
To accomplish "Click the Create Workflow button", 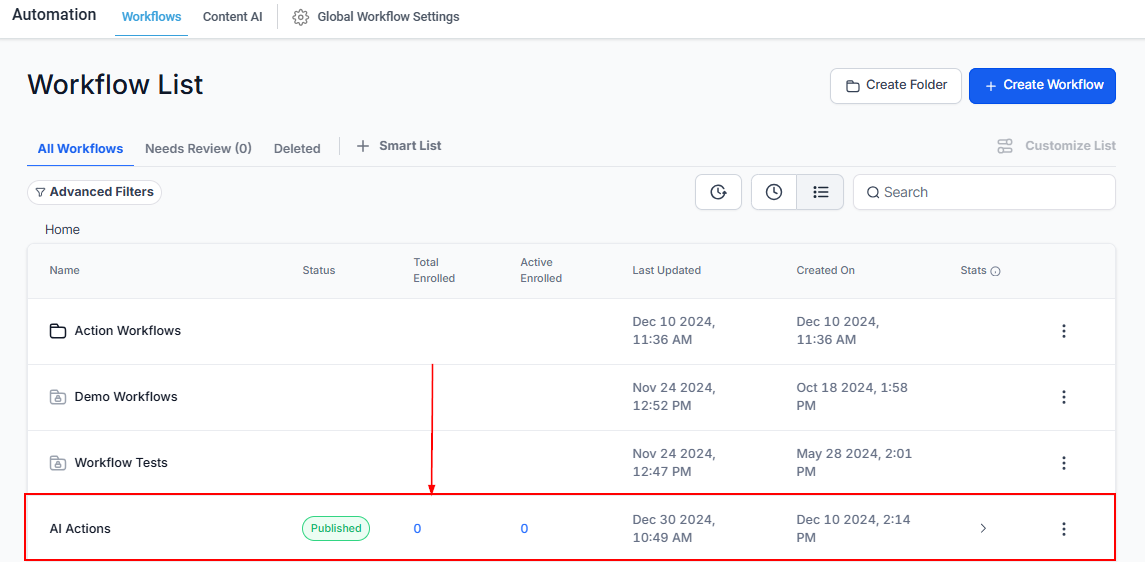I will tap(1043, 85).
